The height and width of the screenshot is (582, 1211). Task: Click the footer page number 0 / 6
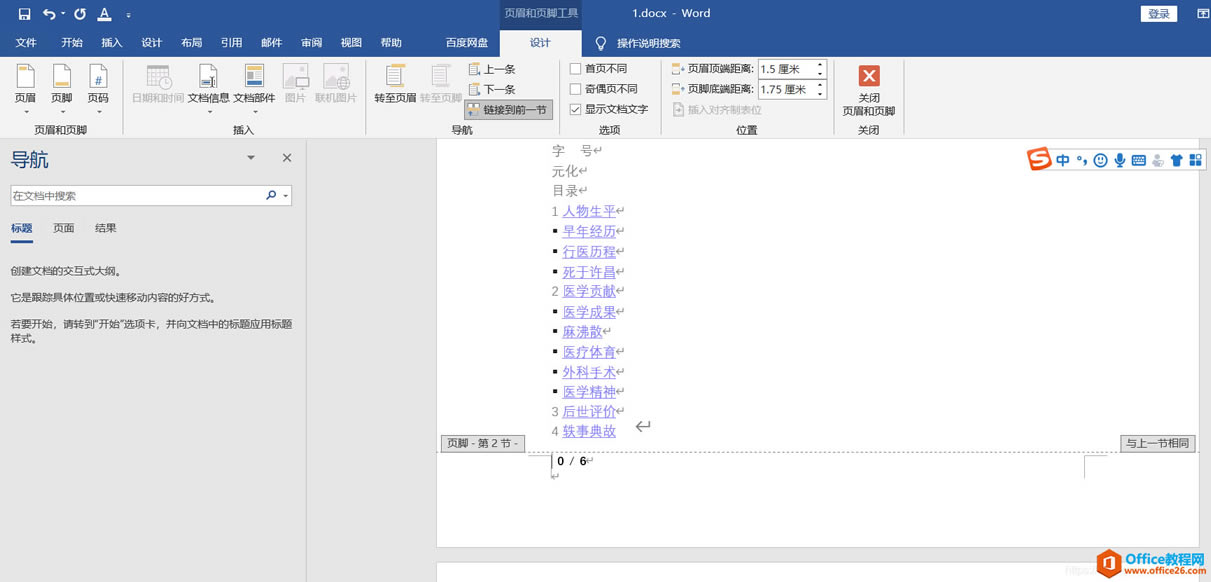tap(572, 461)
